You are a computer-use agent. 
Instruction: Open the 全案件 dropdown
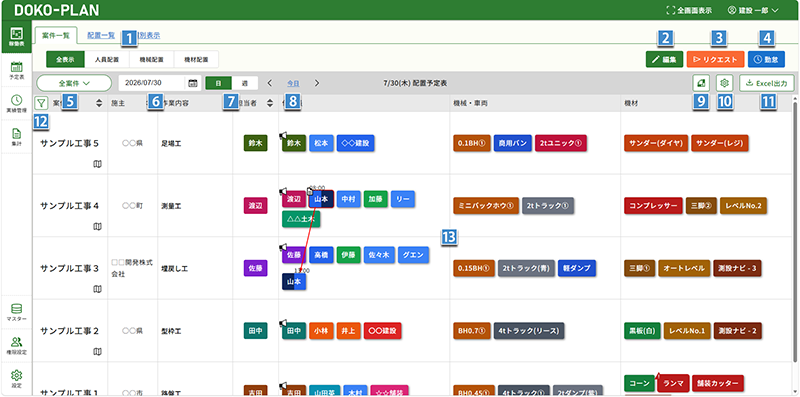[x=74, y=83]
